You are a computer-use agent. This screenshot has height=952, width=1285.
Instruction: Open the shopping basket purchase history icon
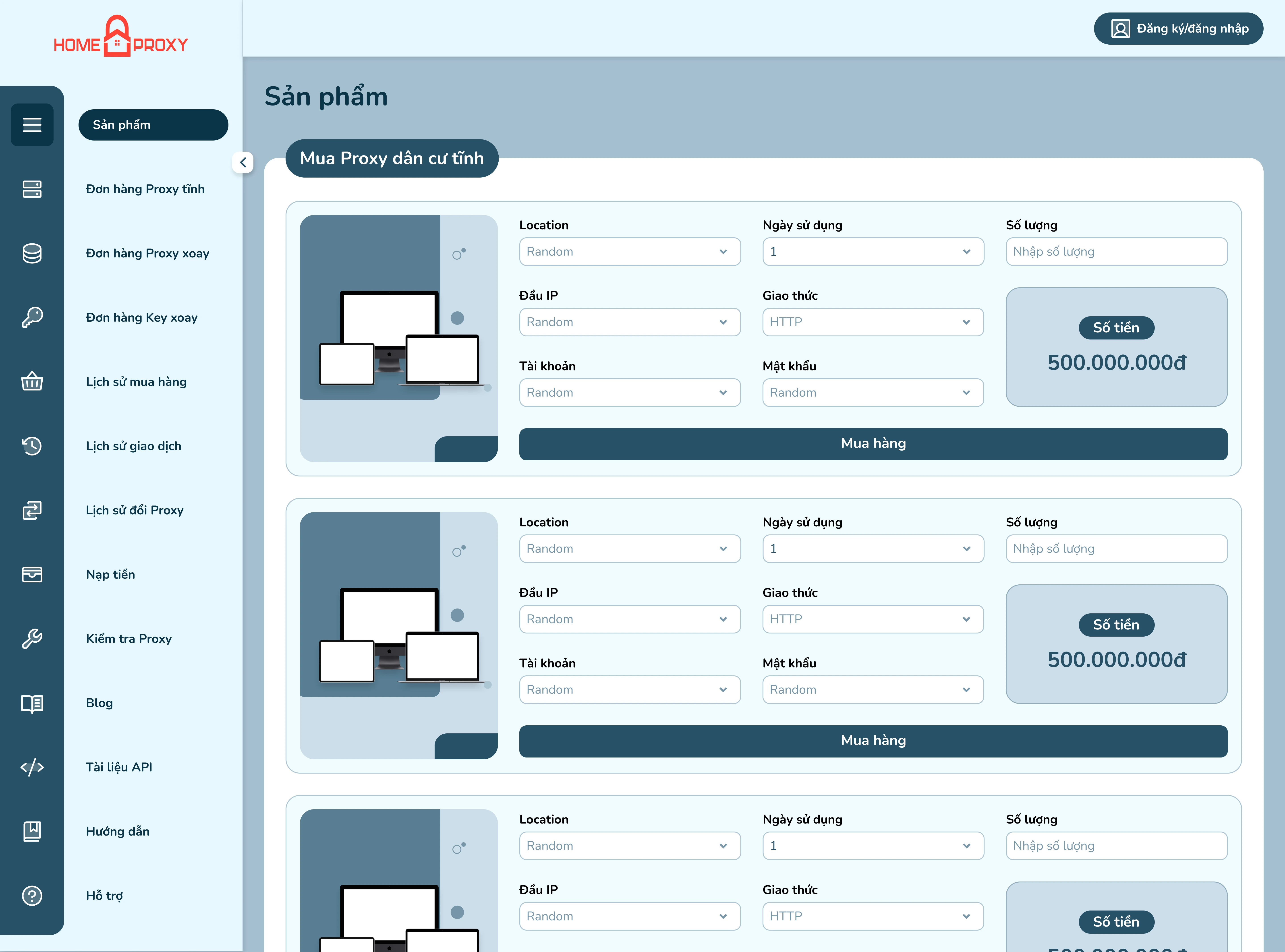point(32,381)
